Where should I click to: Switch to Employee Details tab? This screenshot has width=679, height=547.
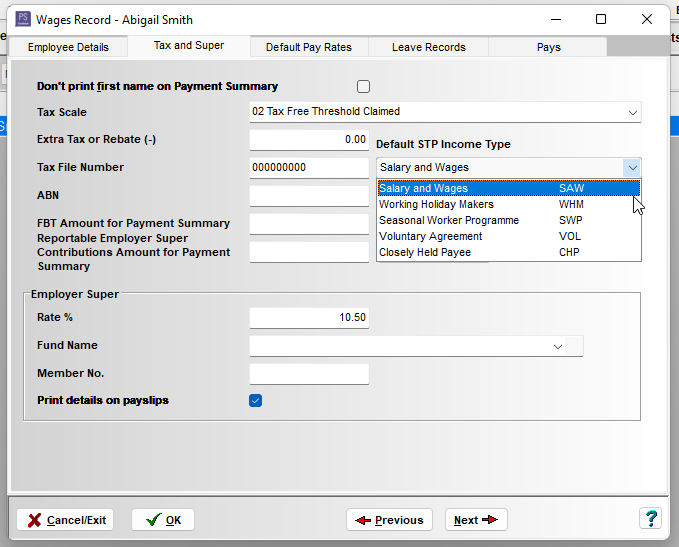tap(68, 47)
